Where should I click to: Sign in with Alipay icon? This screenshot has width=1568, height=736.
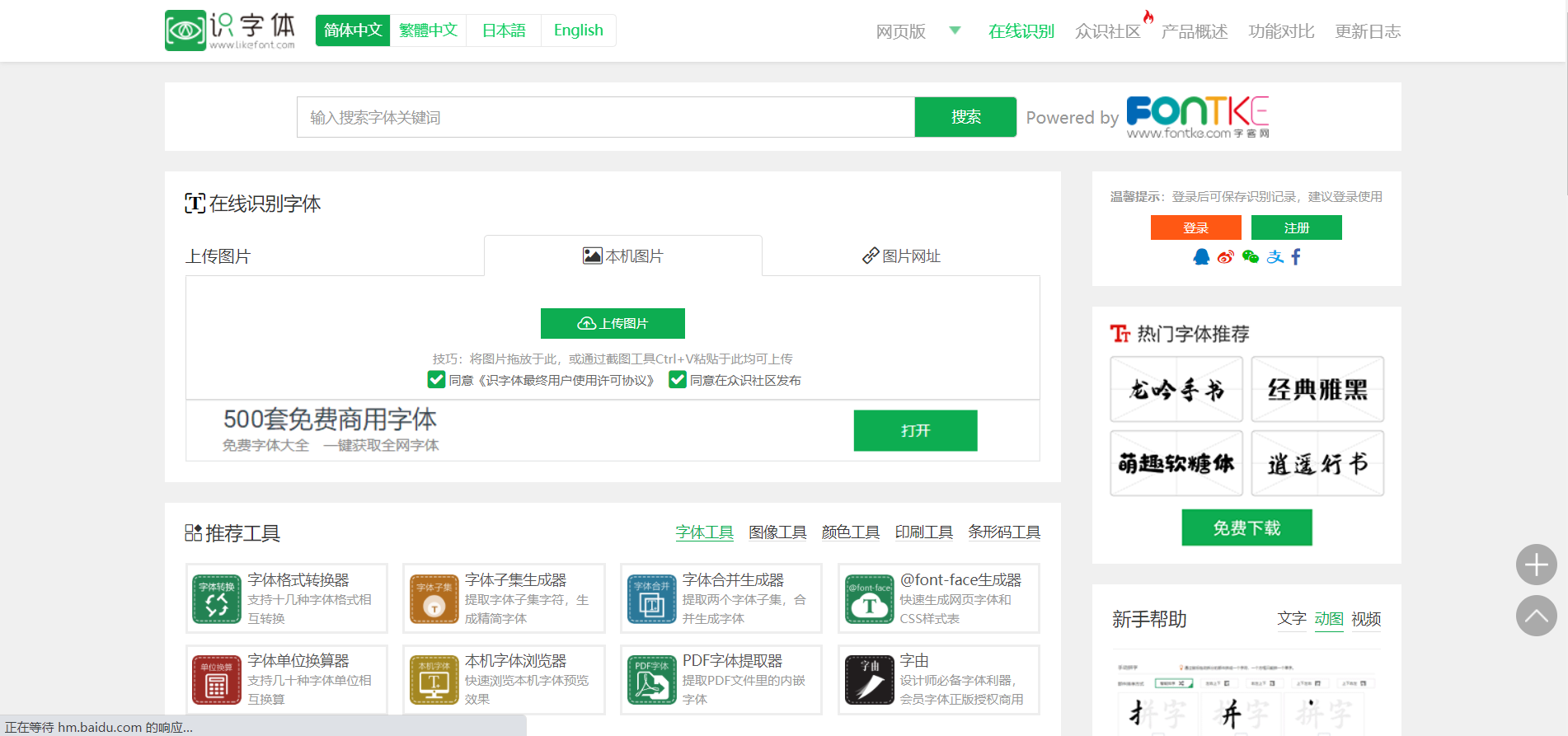click(1275, 257)
